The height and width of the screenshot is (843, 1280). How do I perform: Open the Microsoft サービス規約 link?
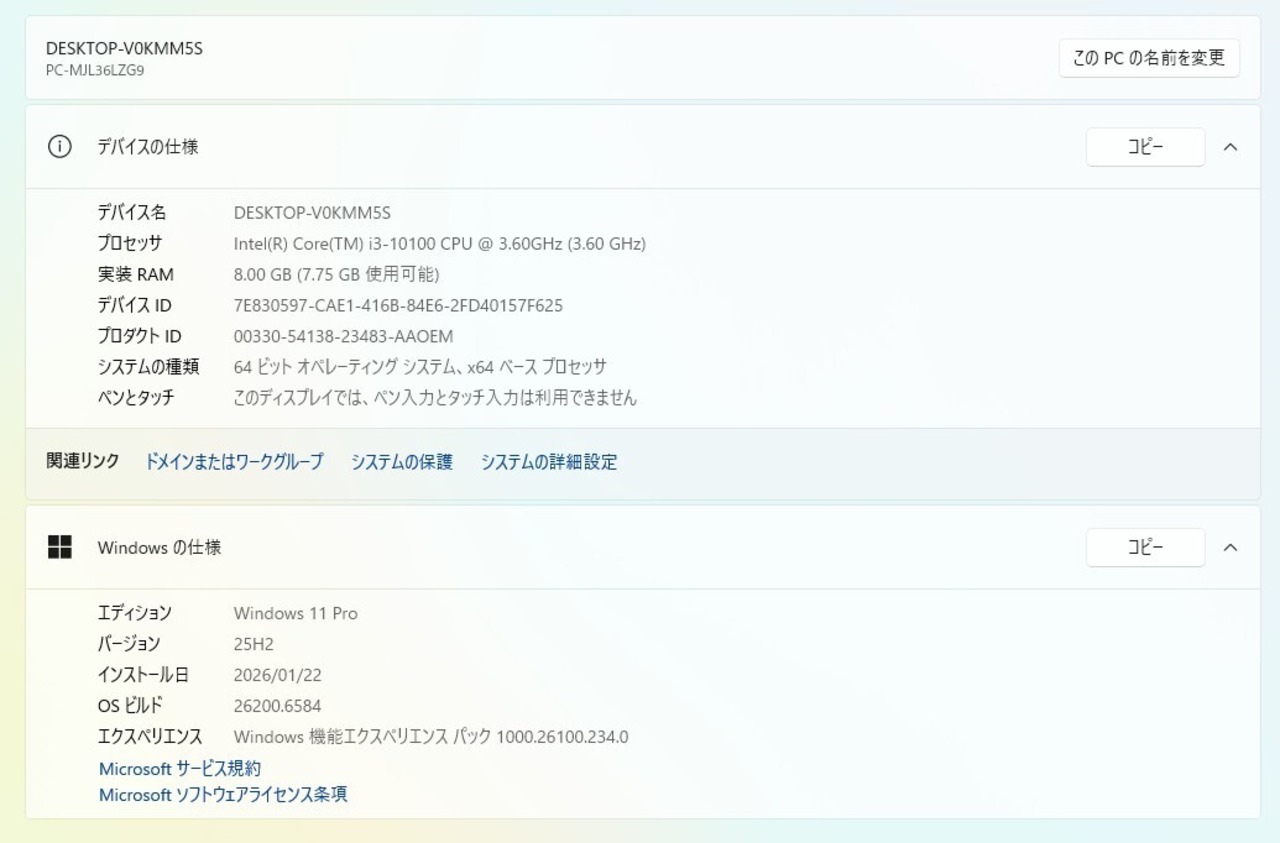(x=180, y=768)
